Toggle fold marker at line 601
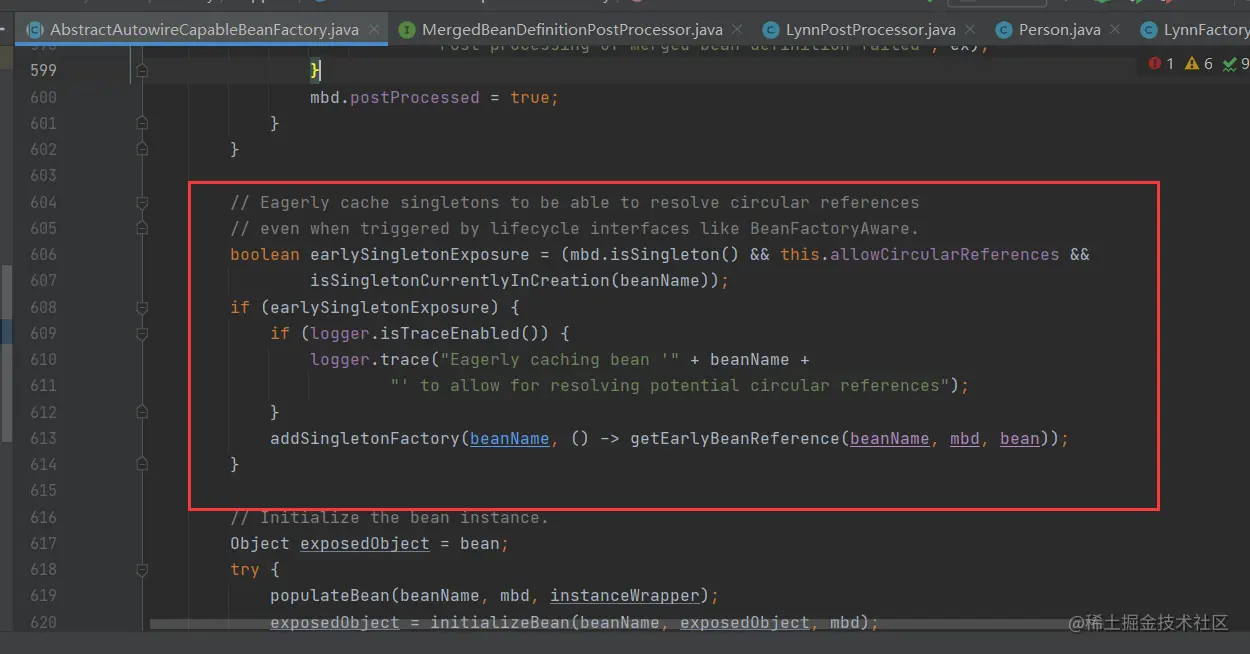Screen dimensions: 1250x654 coord(141,123)
